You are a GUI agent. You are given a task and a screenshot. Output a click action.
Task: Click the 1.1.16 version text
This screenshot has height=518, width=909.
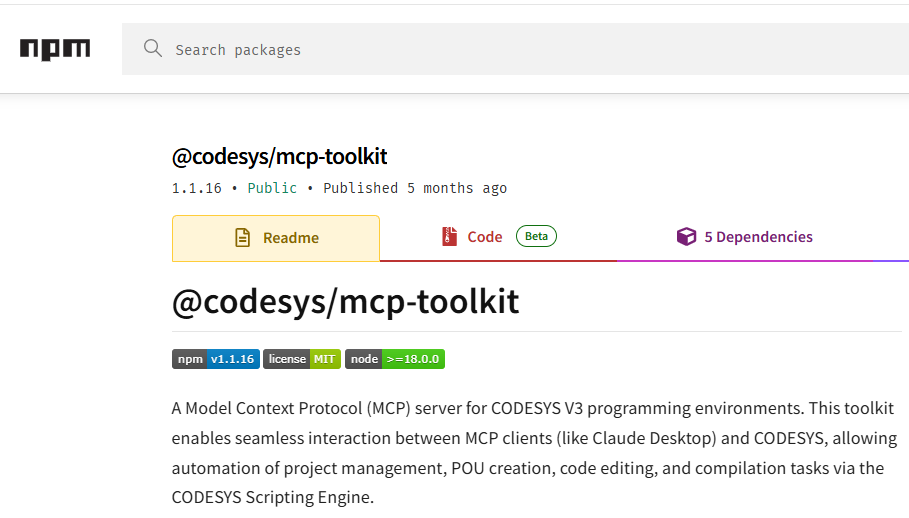pyautogui.click(x=196, y=188)
